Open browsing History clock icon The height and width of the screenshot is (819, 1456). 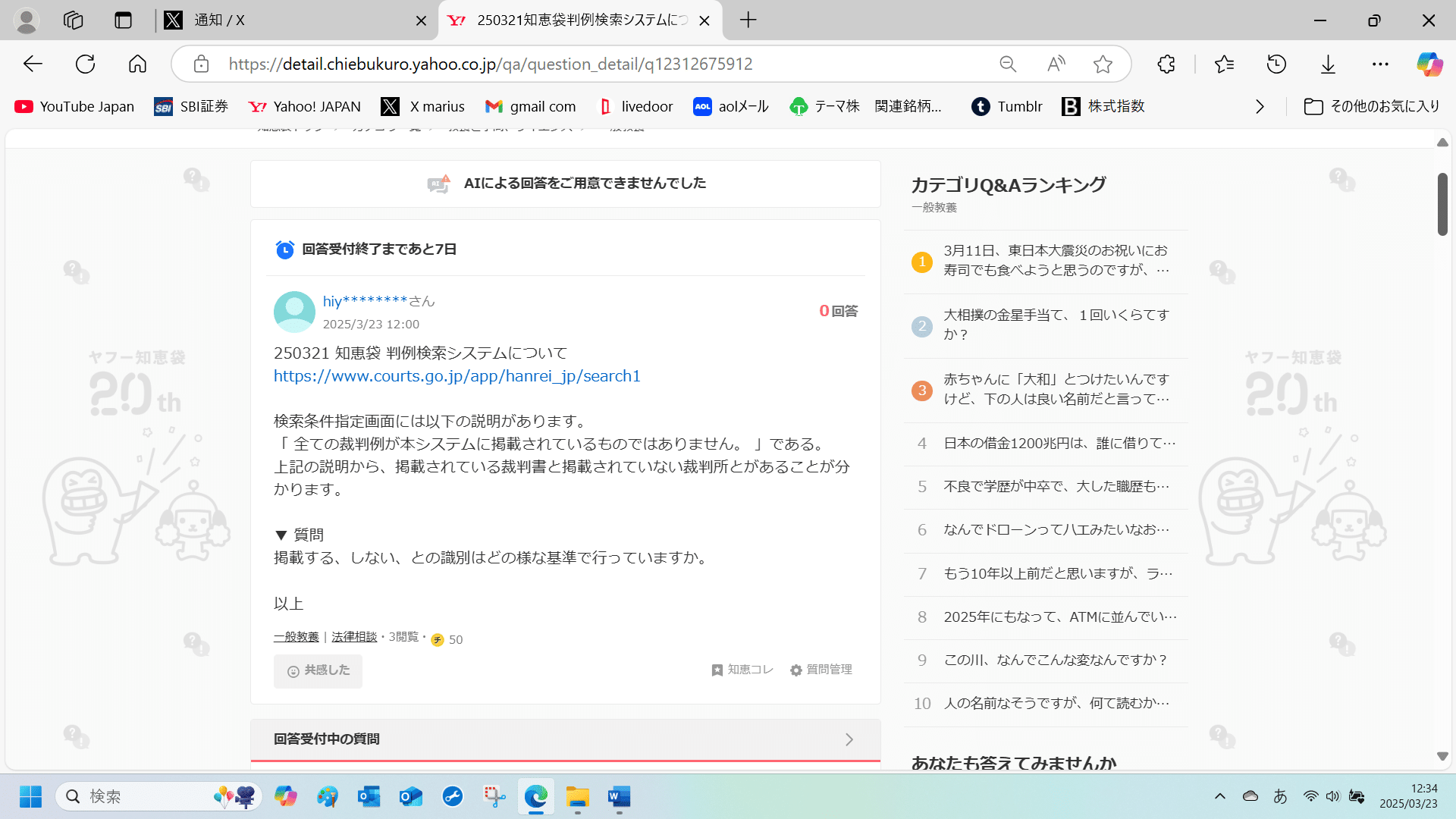pyautogui.click(x=1276, y=64)
